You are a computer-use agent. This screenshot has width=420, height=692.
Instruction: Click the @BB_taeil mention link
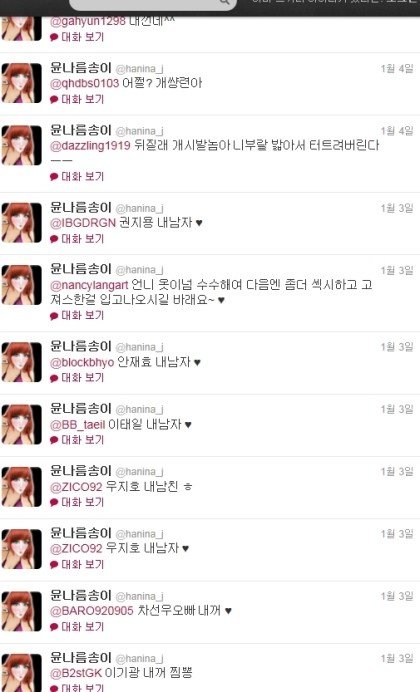point(78,425)
